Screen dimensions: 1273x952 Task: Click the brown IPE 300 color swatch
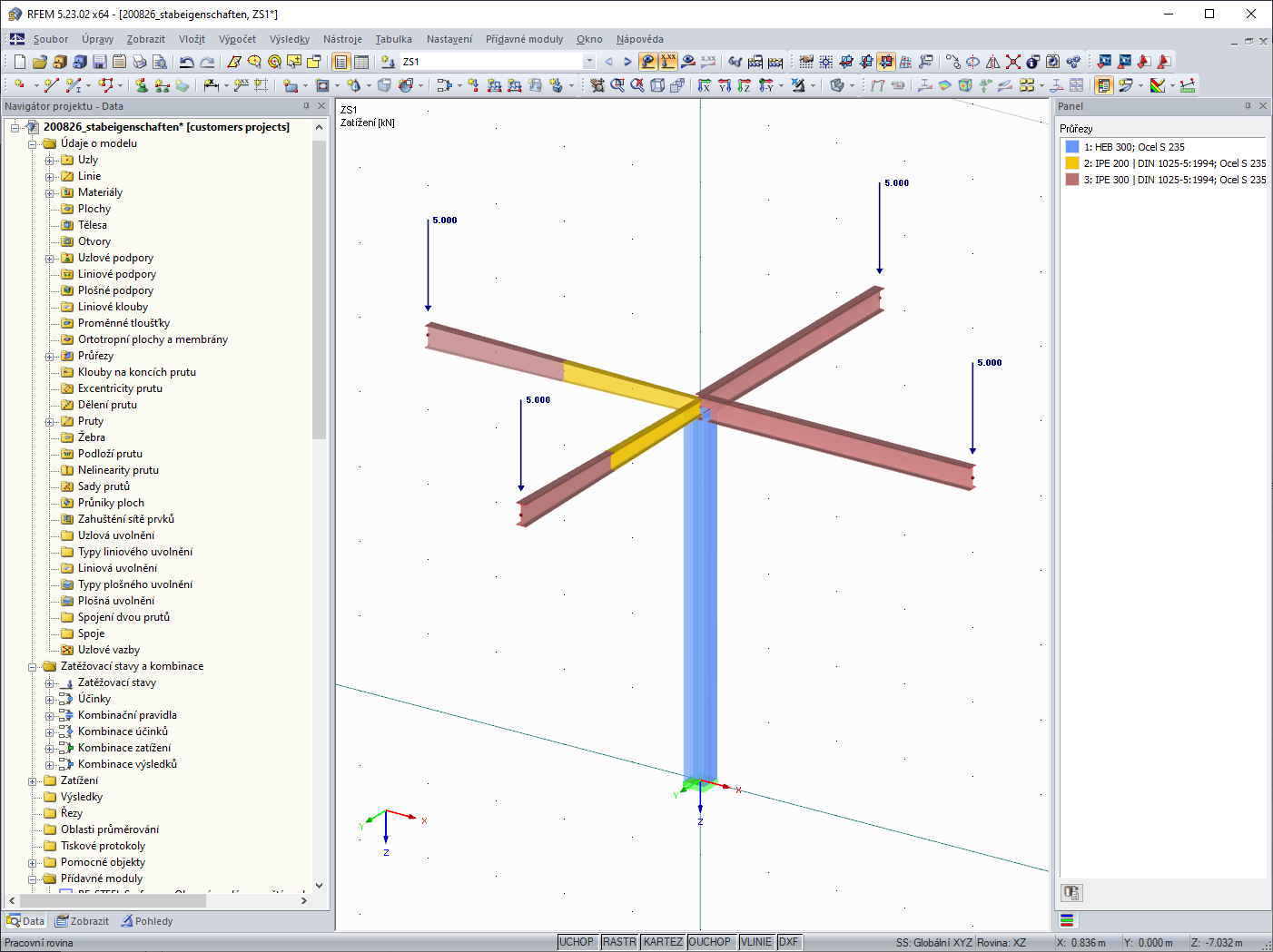pos(1072,180)
